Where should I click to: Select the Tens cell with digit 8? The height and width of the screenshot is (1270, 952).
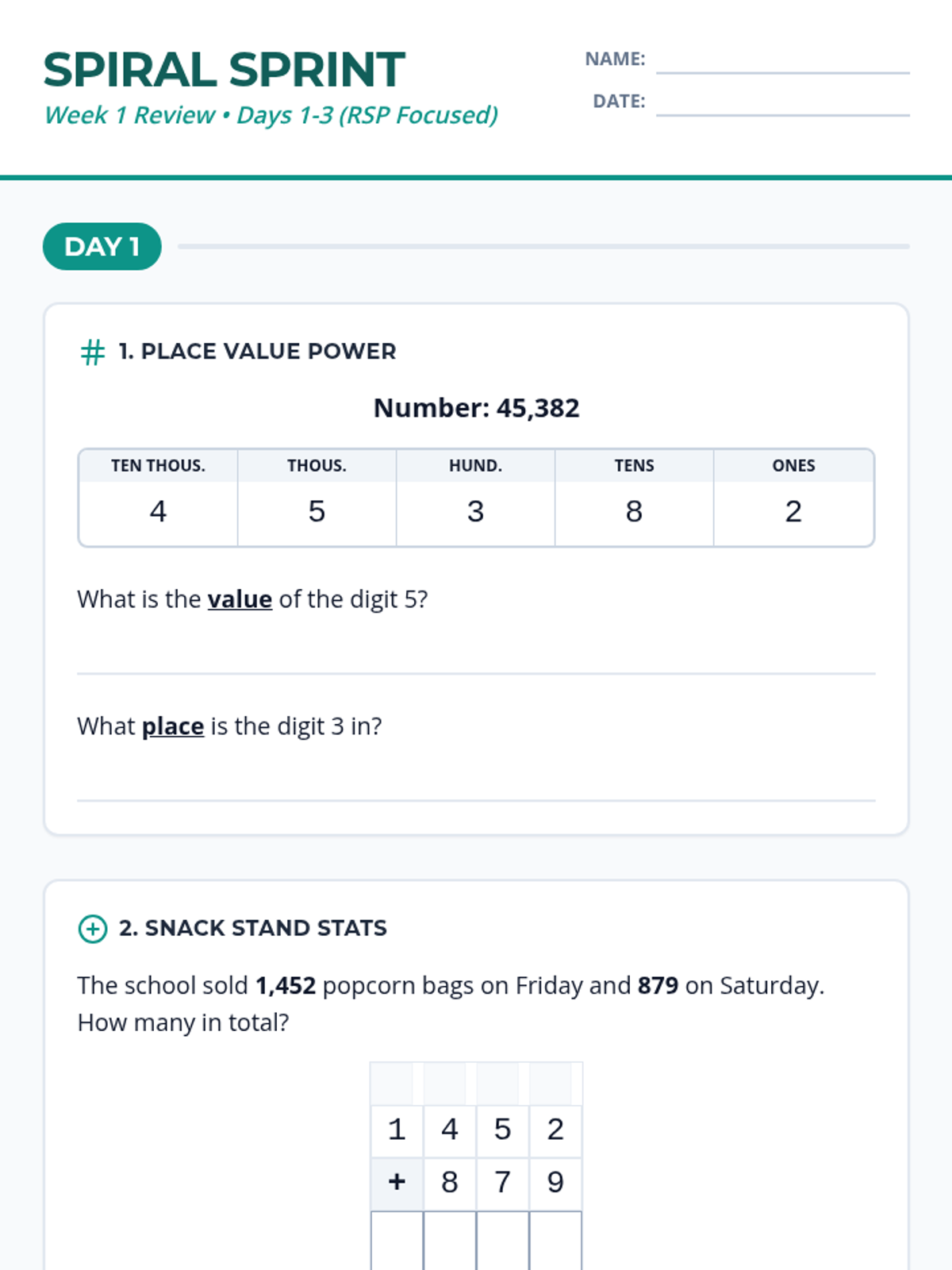[x=634, y=512]
